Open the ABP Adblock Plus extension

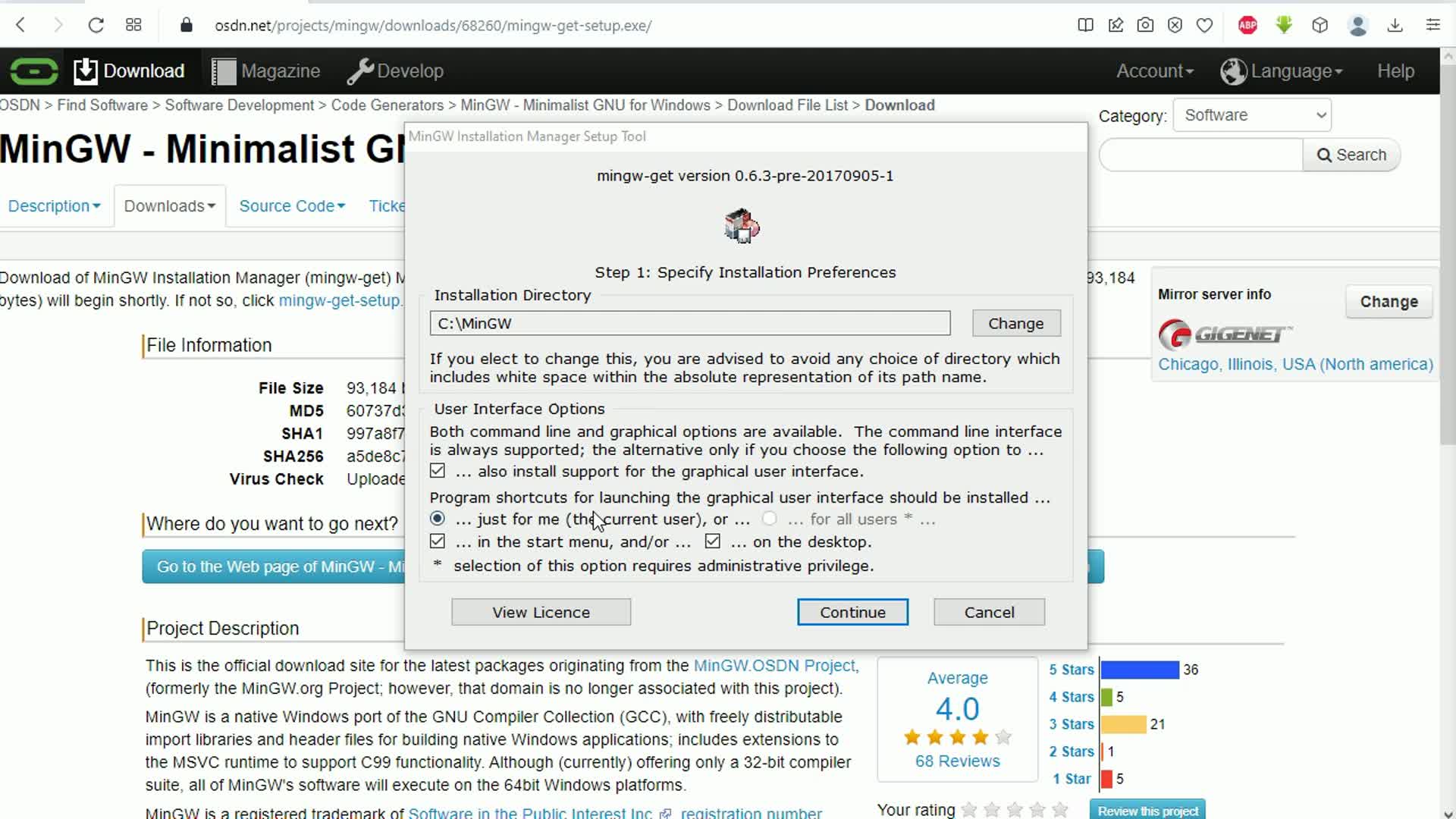[x=1247, y=25]
